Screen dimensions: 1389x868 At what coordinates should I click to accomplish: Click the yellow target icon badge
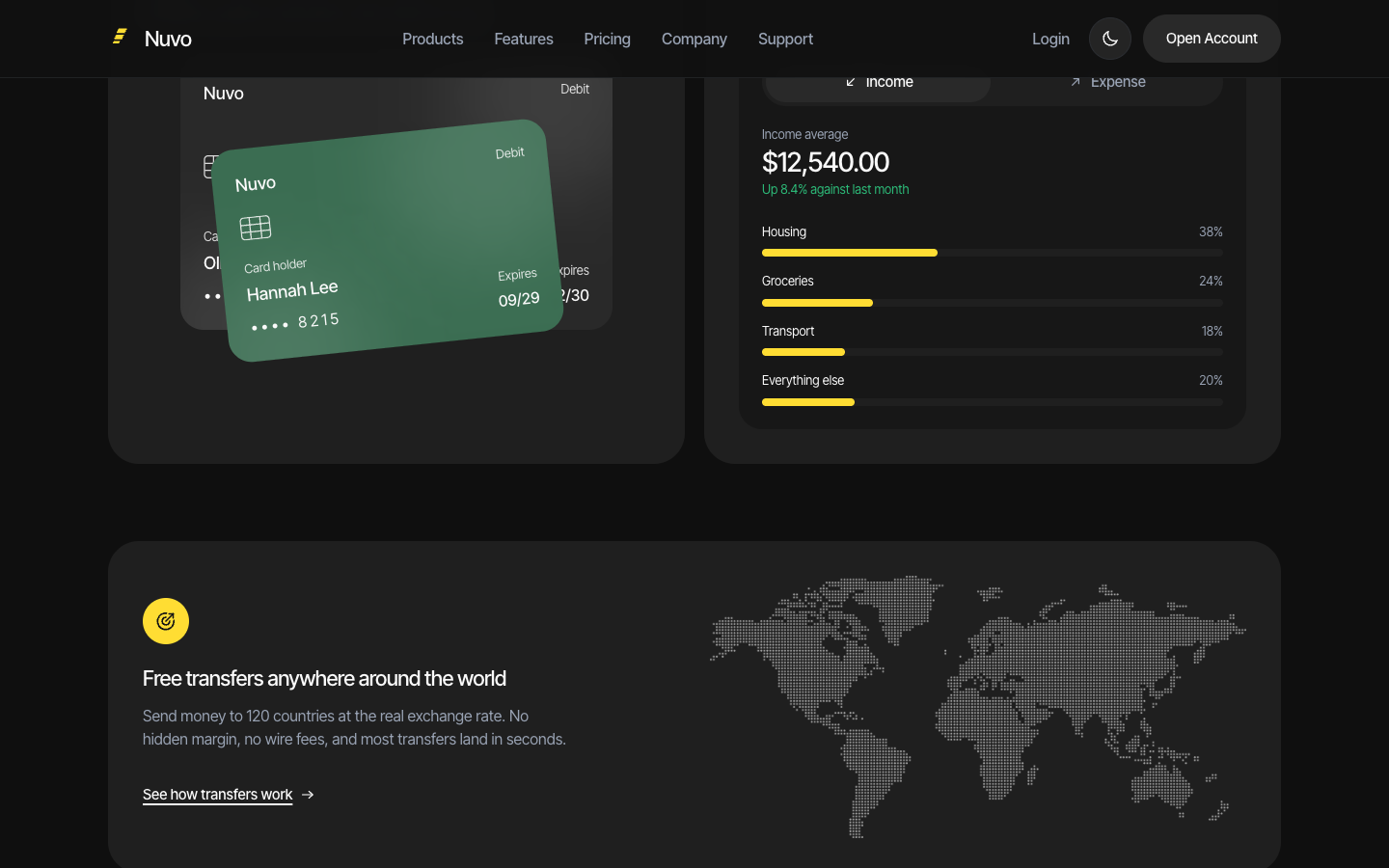(x=166, y=621)
